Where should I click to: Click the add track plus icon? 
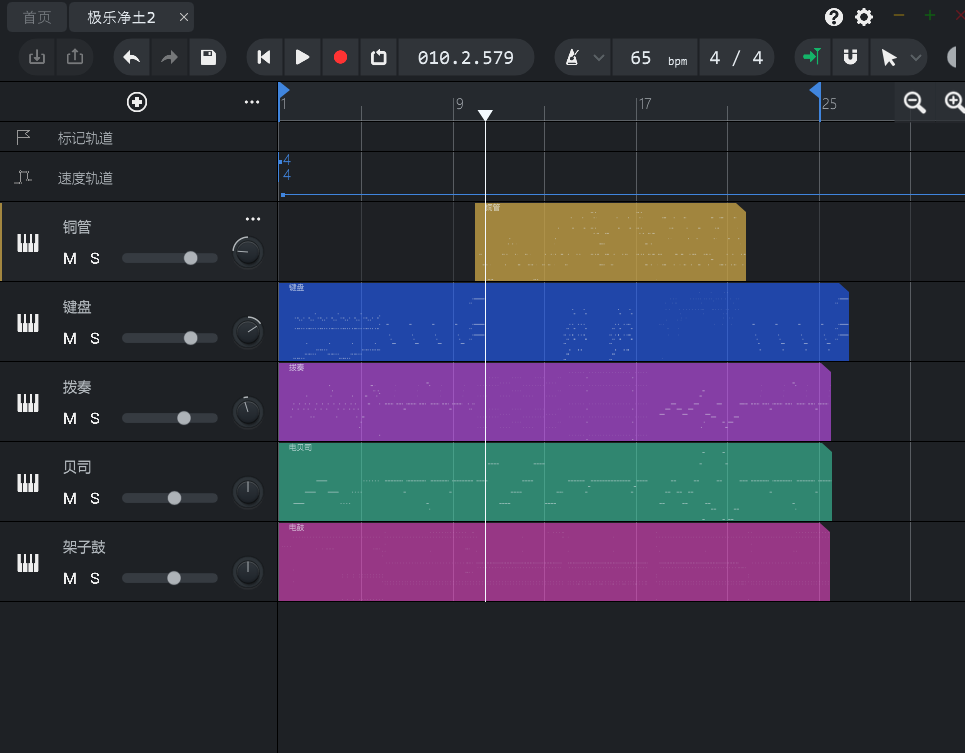coord(137,102)
